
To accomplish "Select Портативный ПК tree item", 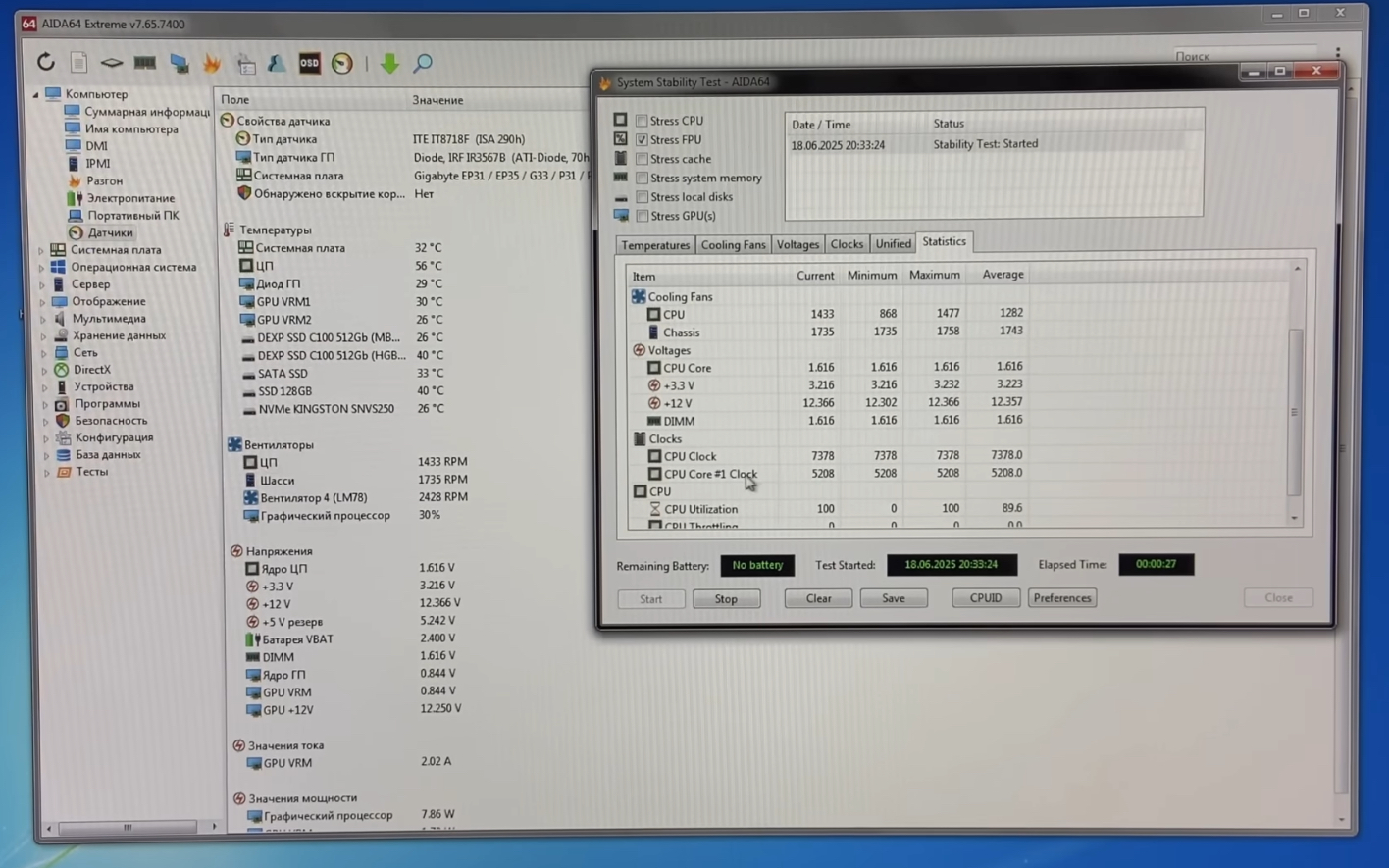I will tap(132, 215).
